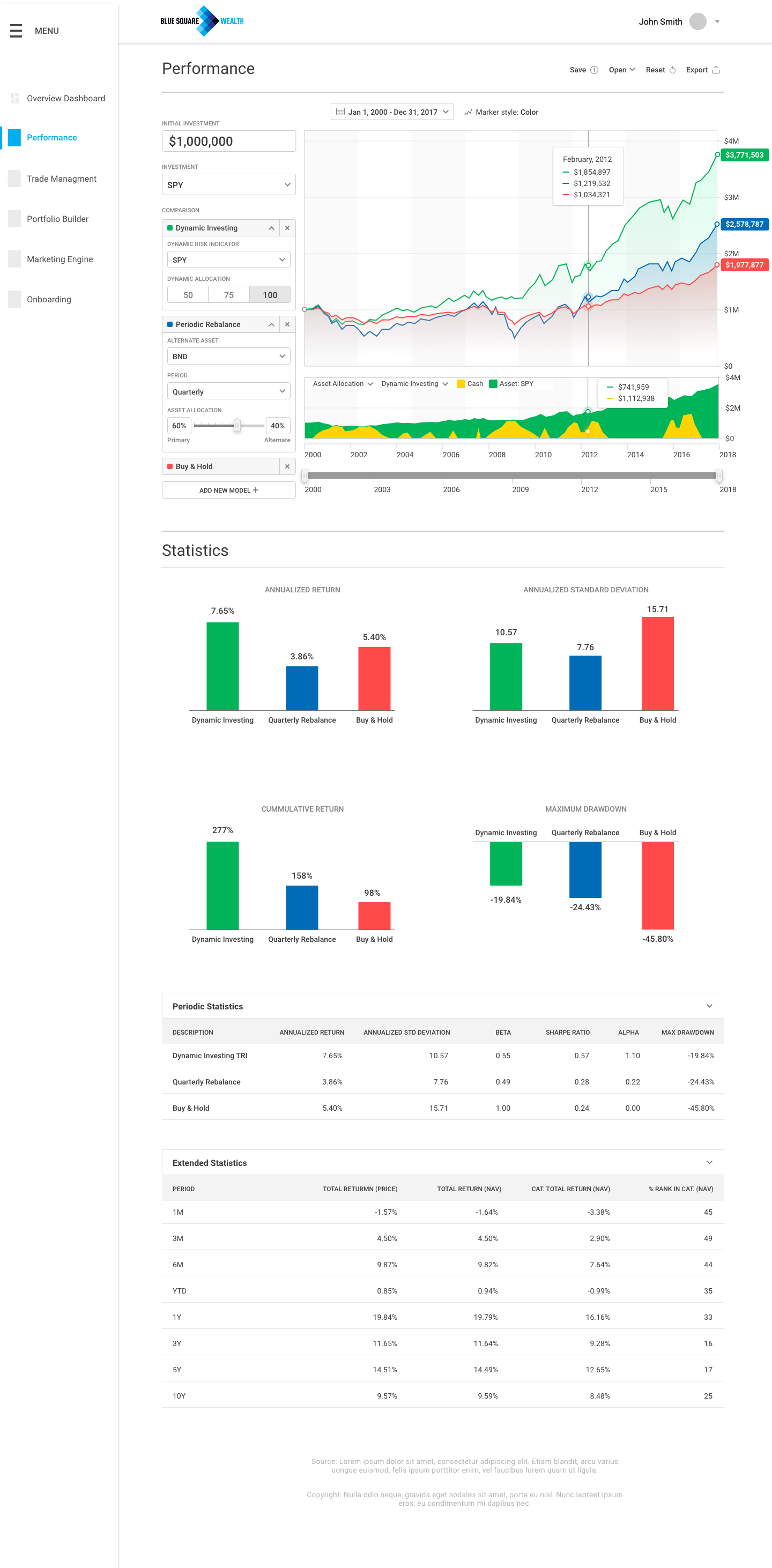
Task: Close the Dynamic Investing comparison panel
Action: point(287,228)
